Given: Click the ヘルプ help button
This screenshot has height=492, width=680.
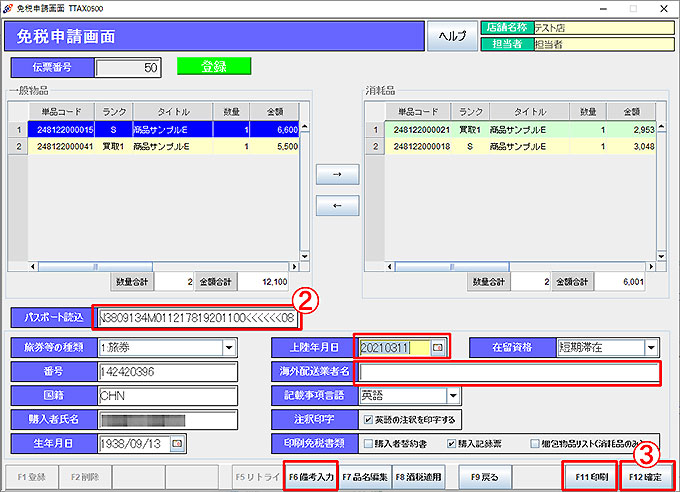Looking at the screenshot, I should click(x=453, y=37).
